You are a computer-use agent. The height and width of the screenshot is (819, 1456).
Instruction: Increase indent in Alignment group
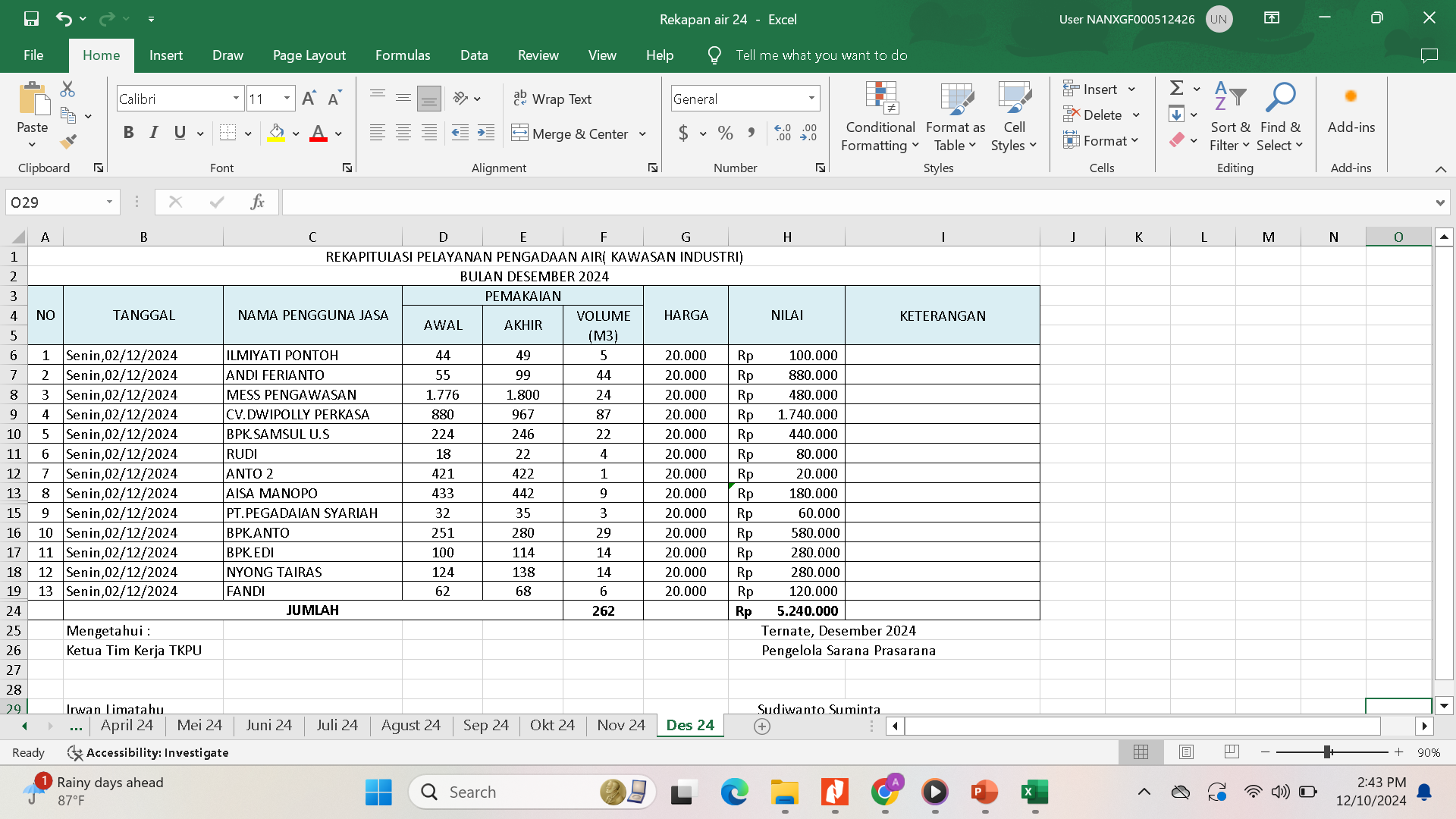pyautogui.click(x=486, y=133)
